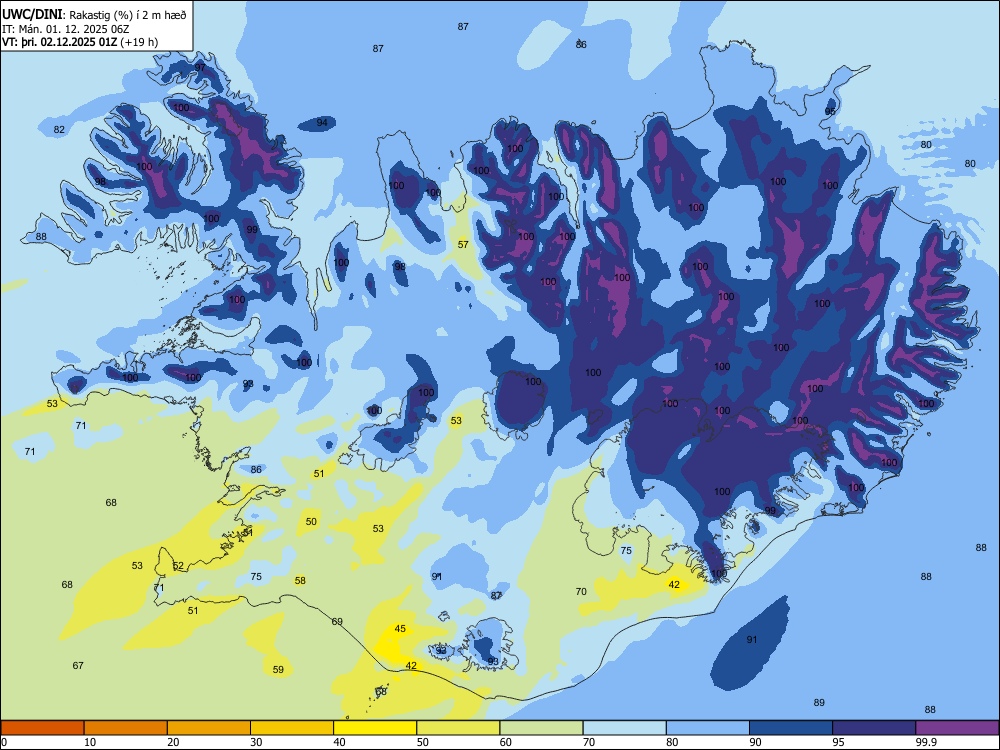Click the '69' humidity value on the coastline
1000x750 pixels.
337,621
